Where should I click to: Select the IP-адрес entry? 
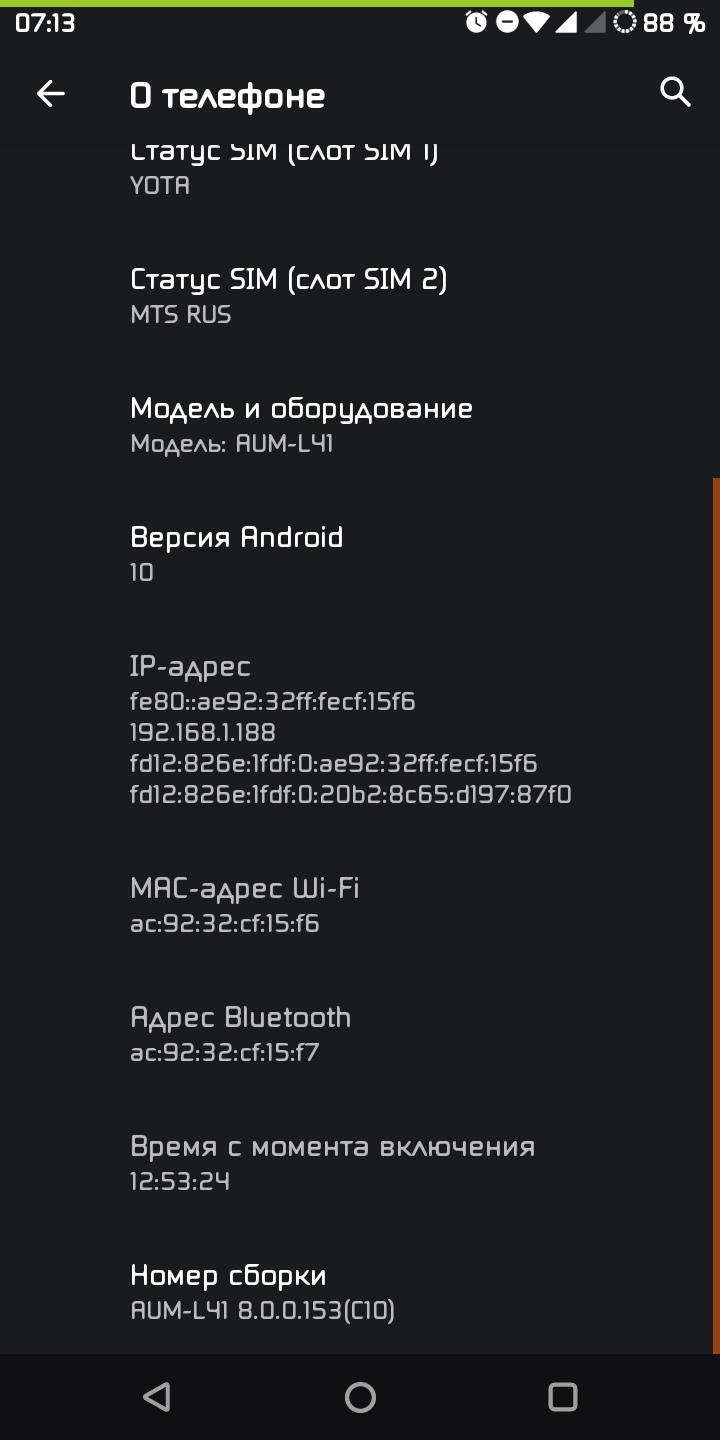[x=350, y=730]
